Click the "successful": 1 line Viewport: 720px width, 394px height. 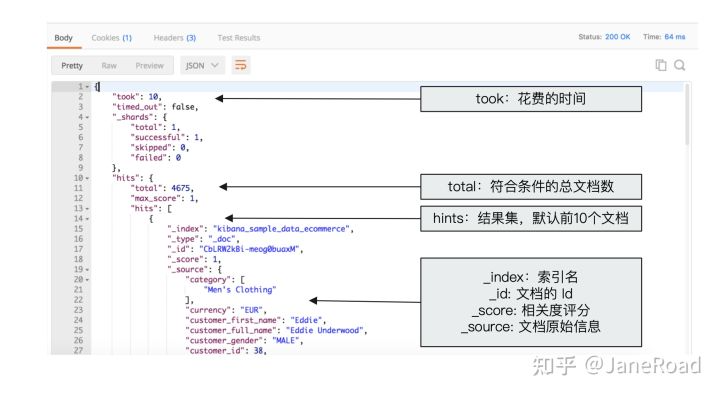point(166,137)
